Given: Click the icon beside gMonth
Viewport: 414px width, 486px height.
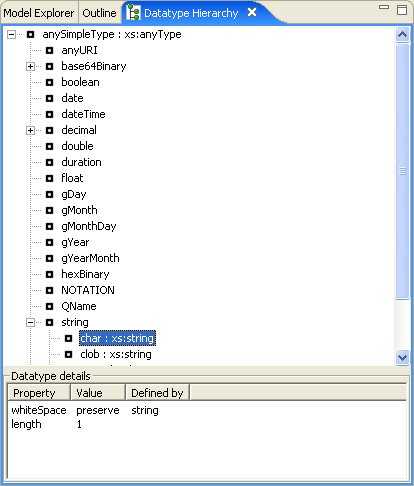Looking at the screenshot, I should [49, 210].
